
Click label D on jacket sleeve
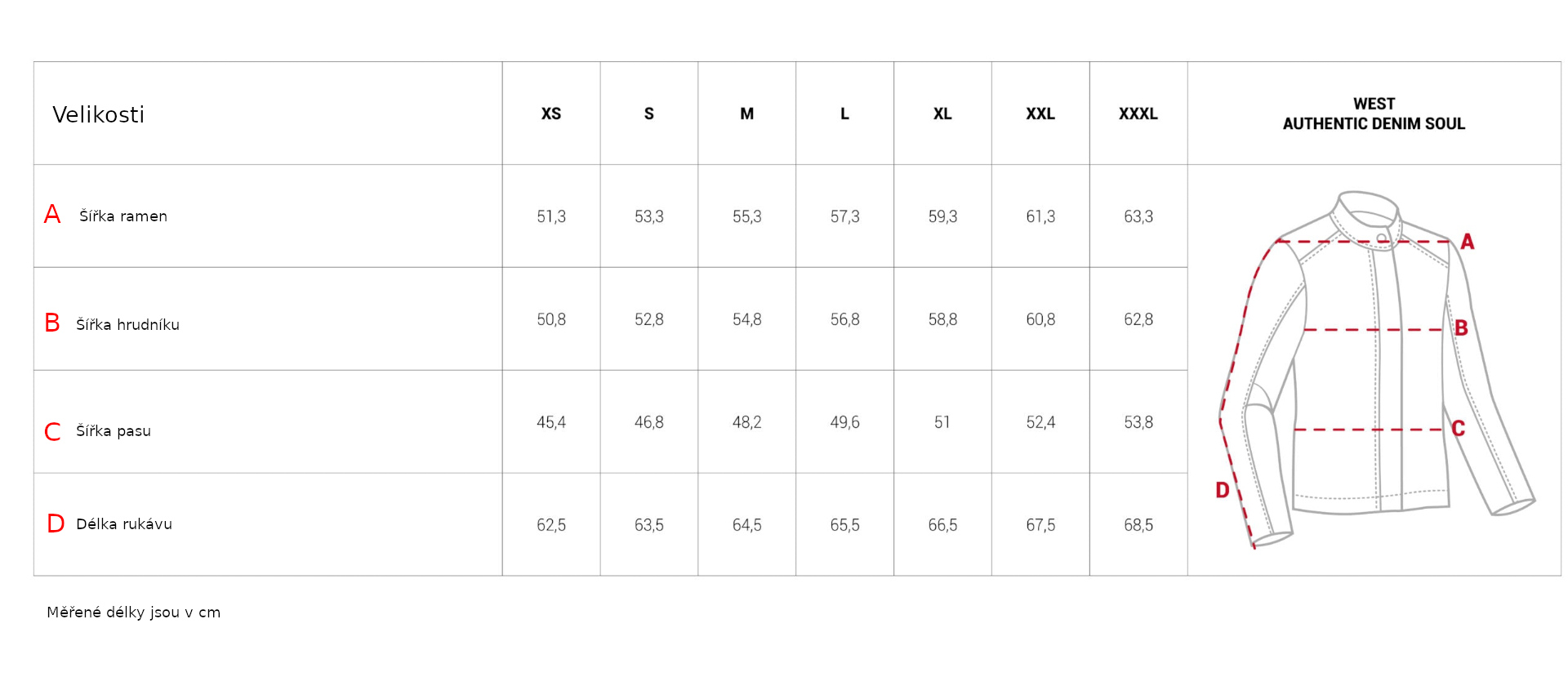pos(1223,490)
